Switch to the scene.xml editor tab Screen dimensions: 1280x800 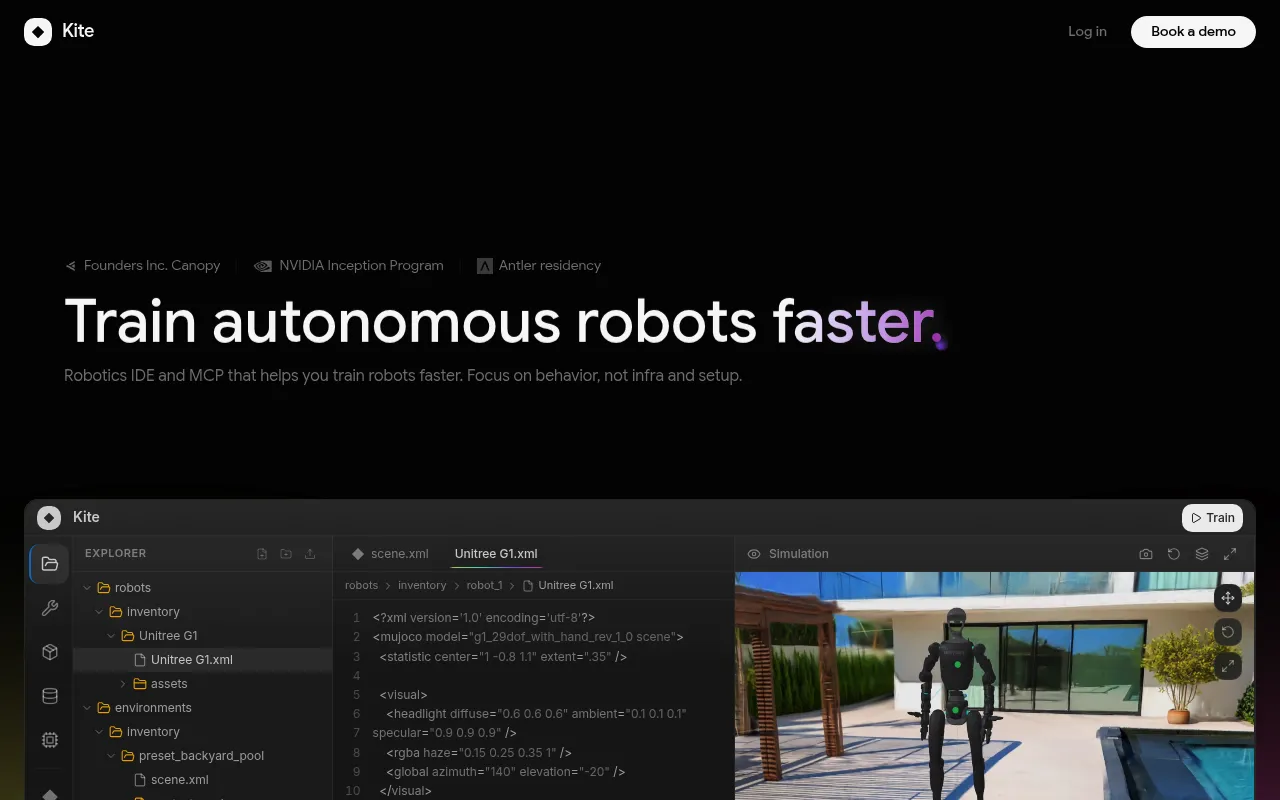(389, 554)
